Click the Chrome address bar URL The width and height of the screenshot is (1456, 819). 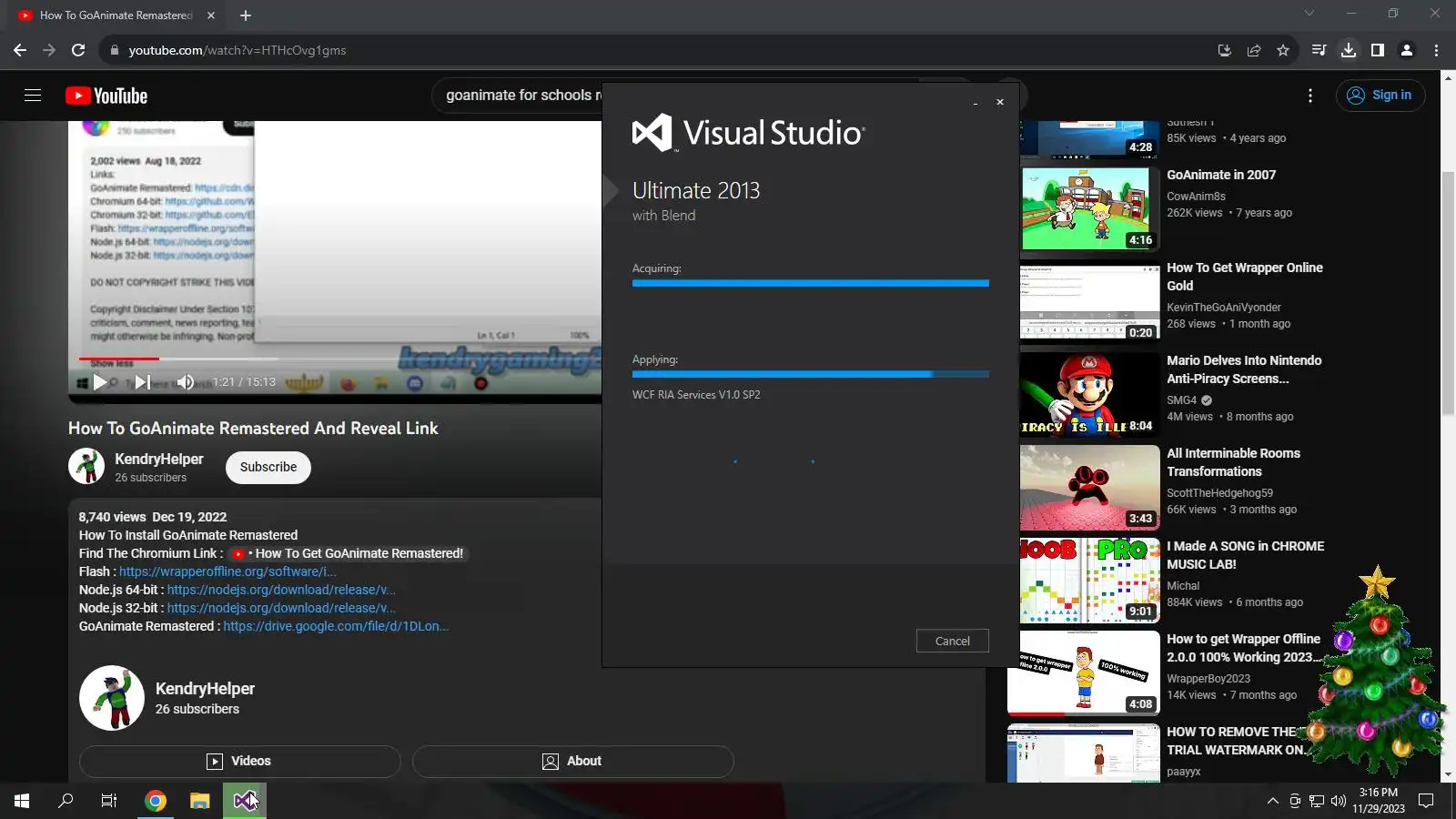(x=238, y=50)
